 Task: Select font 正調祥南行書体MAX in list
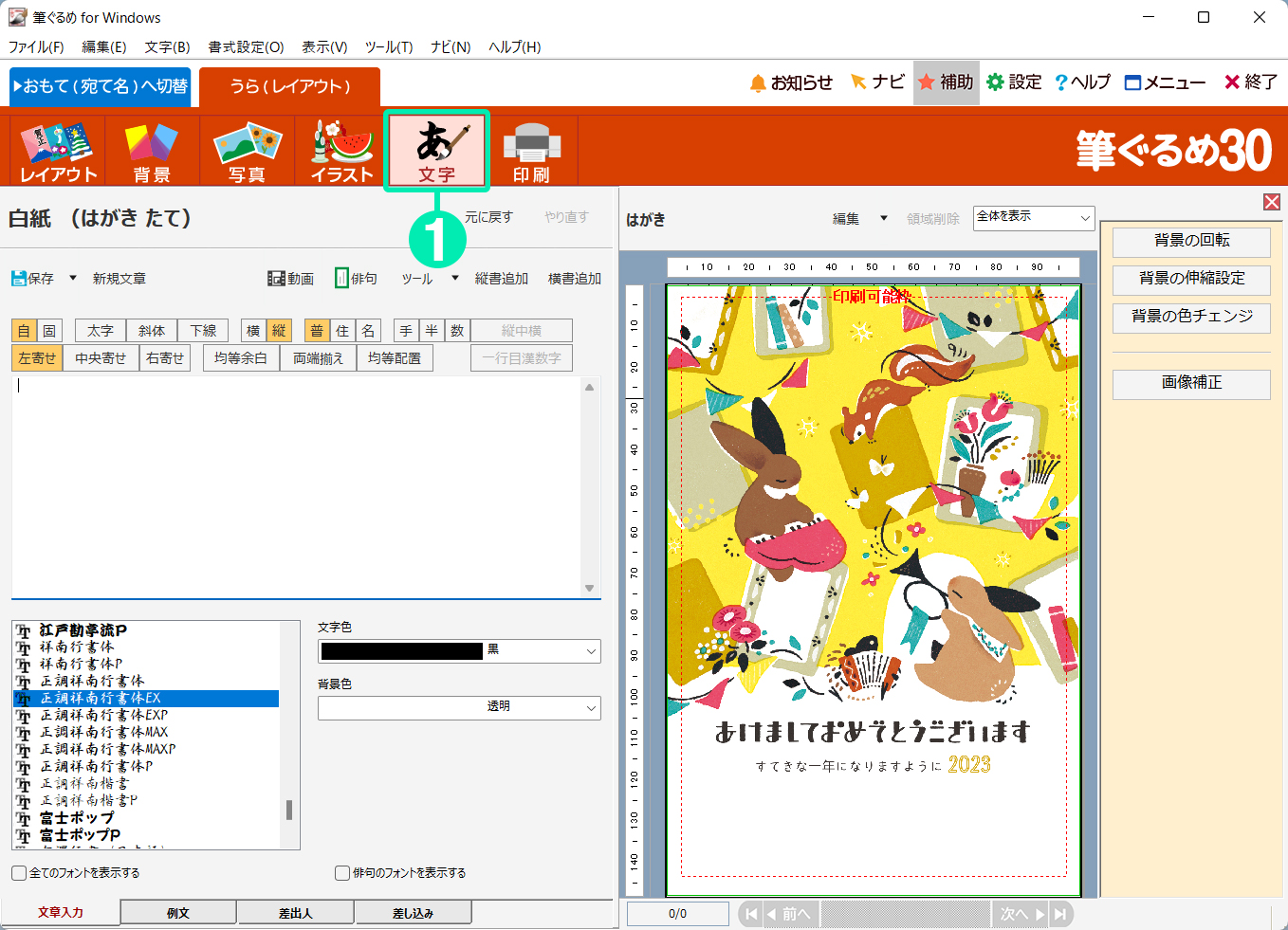(x=104, y=732)
